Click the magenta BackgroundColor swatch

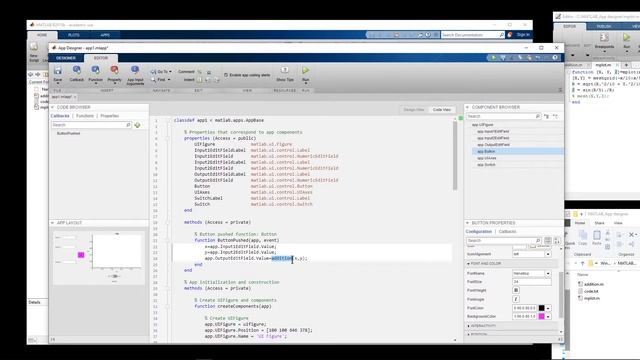tap(541, 317)
